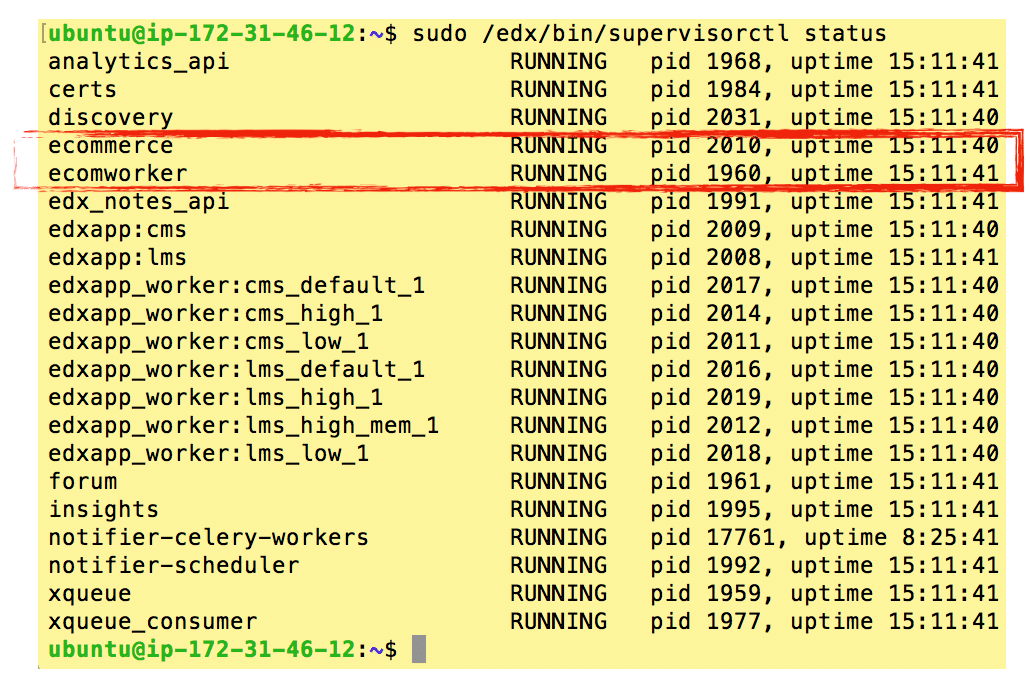
Task: Place cursor at the bottom terminal prompt block
Action: coord(419,649)
